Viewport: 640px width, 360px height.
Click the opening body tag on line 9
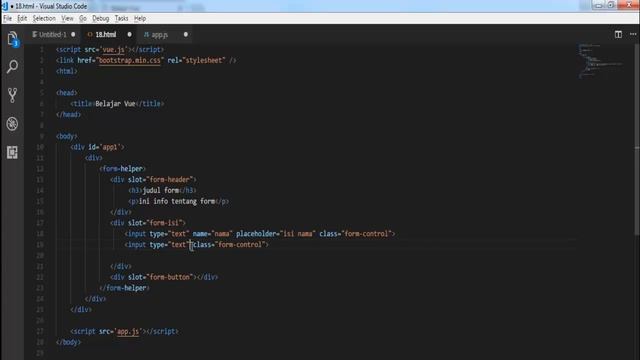point(66,136)
